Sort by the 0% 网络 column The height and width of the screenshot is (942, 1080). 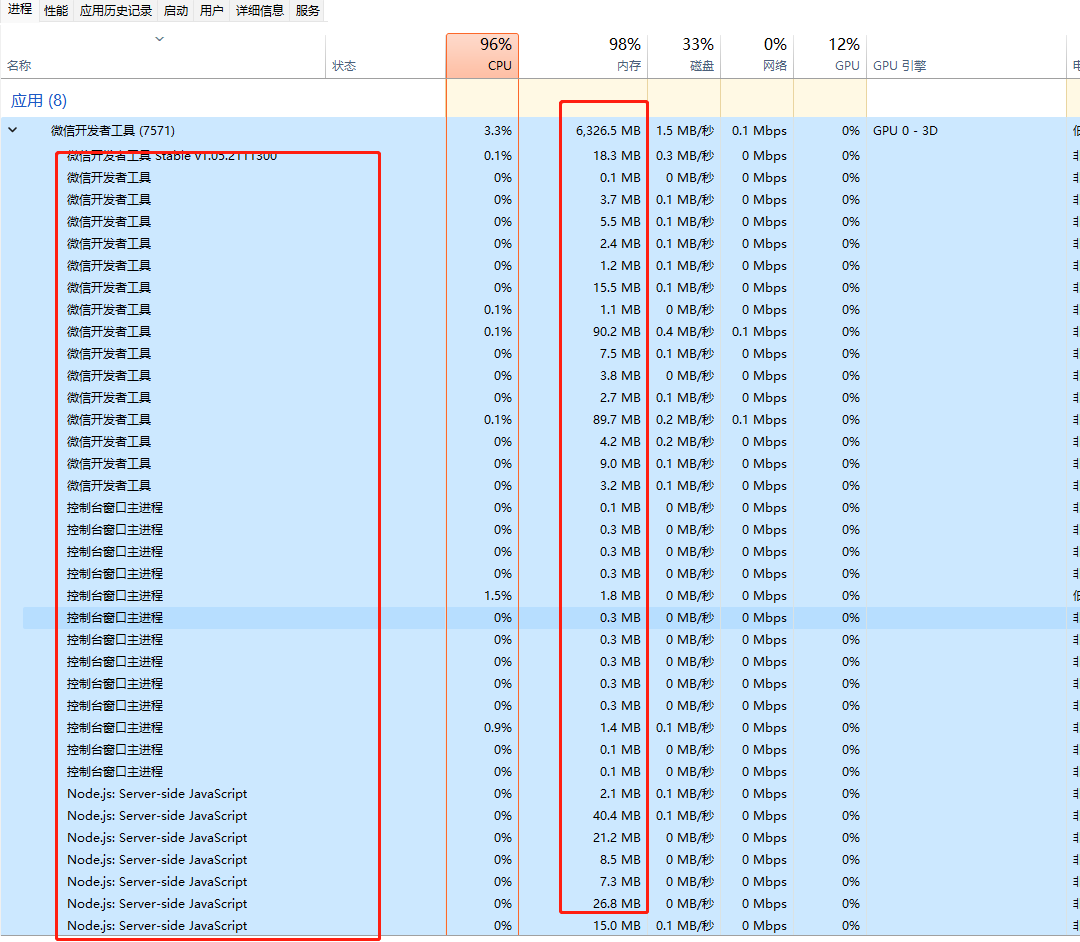[x=757, y=56]
